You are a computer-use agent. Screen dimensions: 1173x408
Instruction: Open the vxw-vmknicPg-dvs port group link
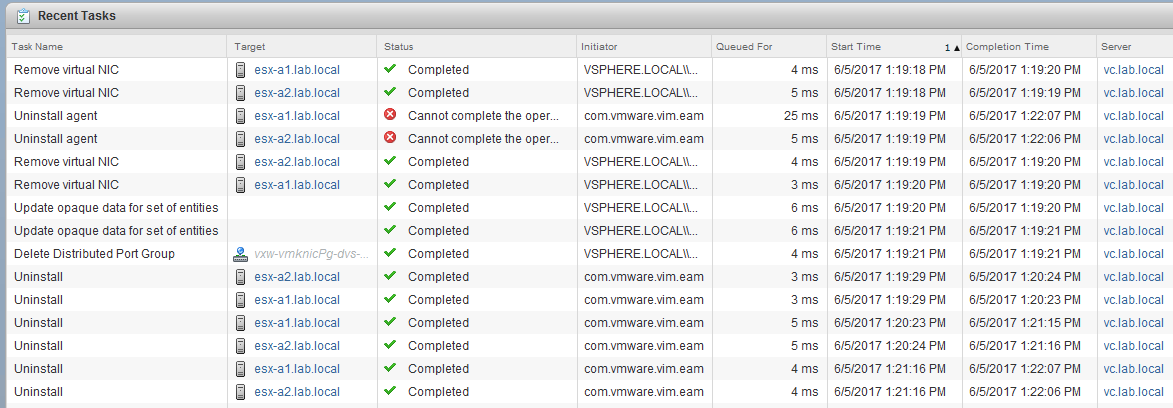coord(311,254)
